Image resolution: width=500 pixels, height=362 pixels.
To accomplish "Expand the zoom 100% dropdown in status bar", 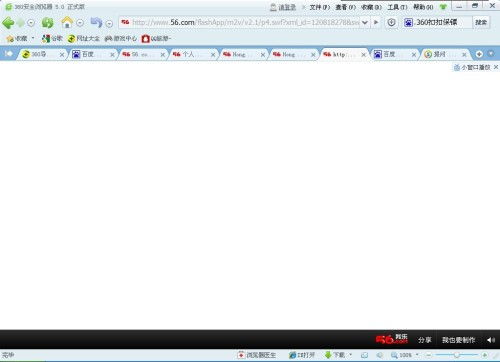I will (x=417, y=355).
